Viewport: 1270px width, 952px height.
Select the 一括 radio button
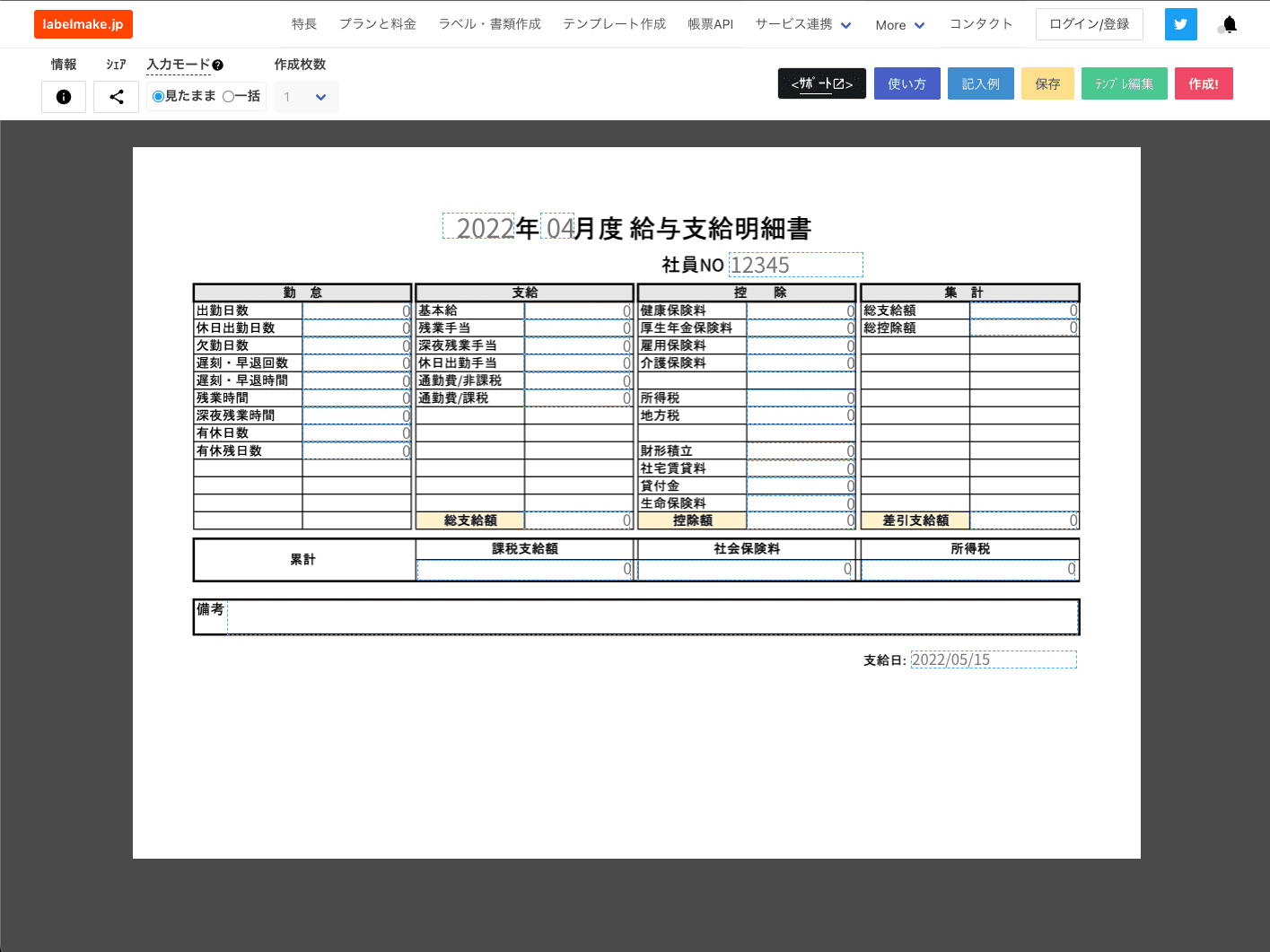[x=228, y=97]
